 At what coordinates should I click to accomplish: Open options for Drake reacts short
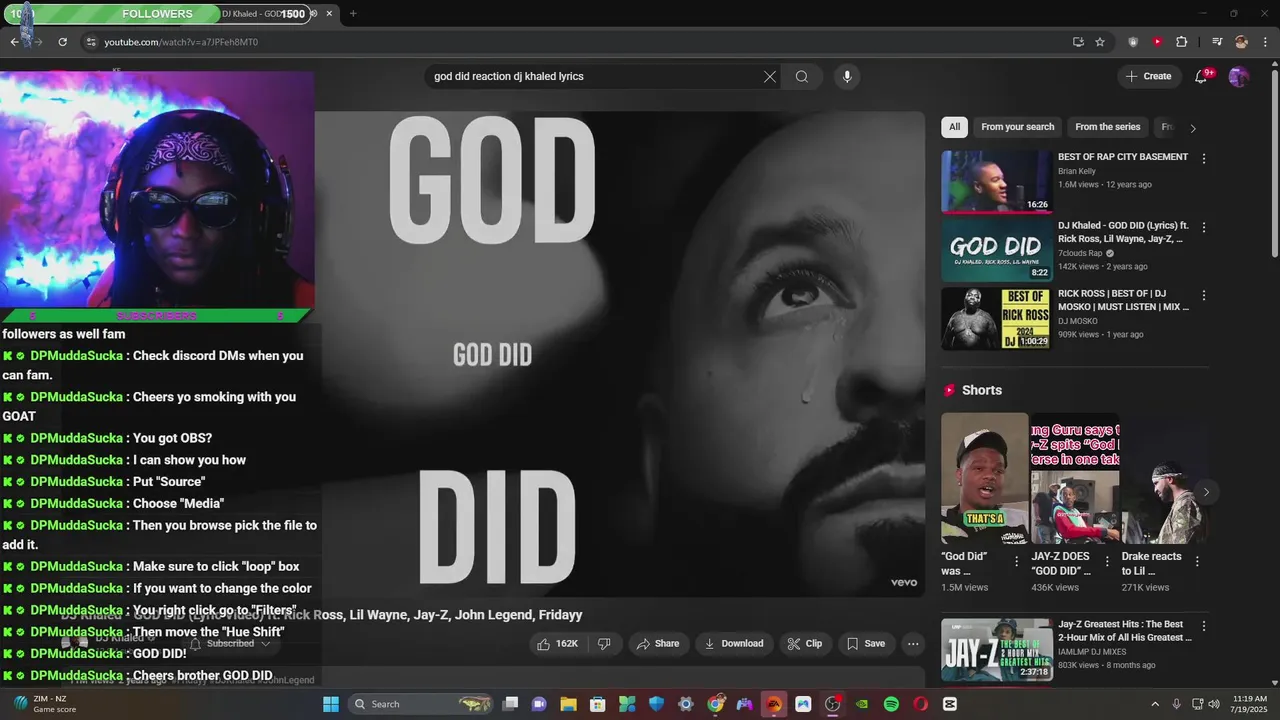(1197, 562)
